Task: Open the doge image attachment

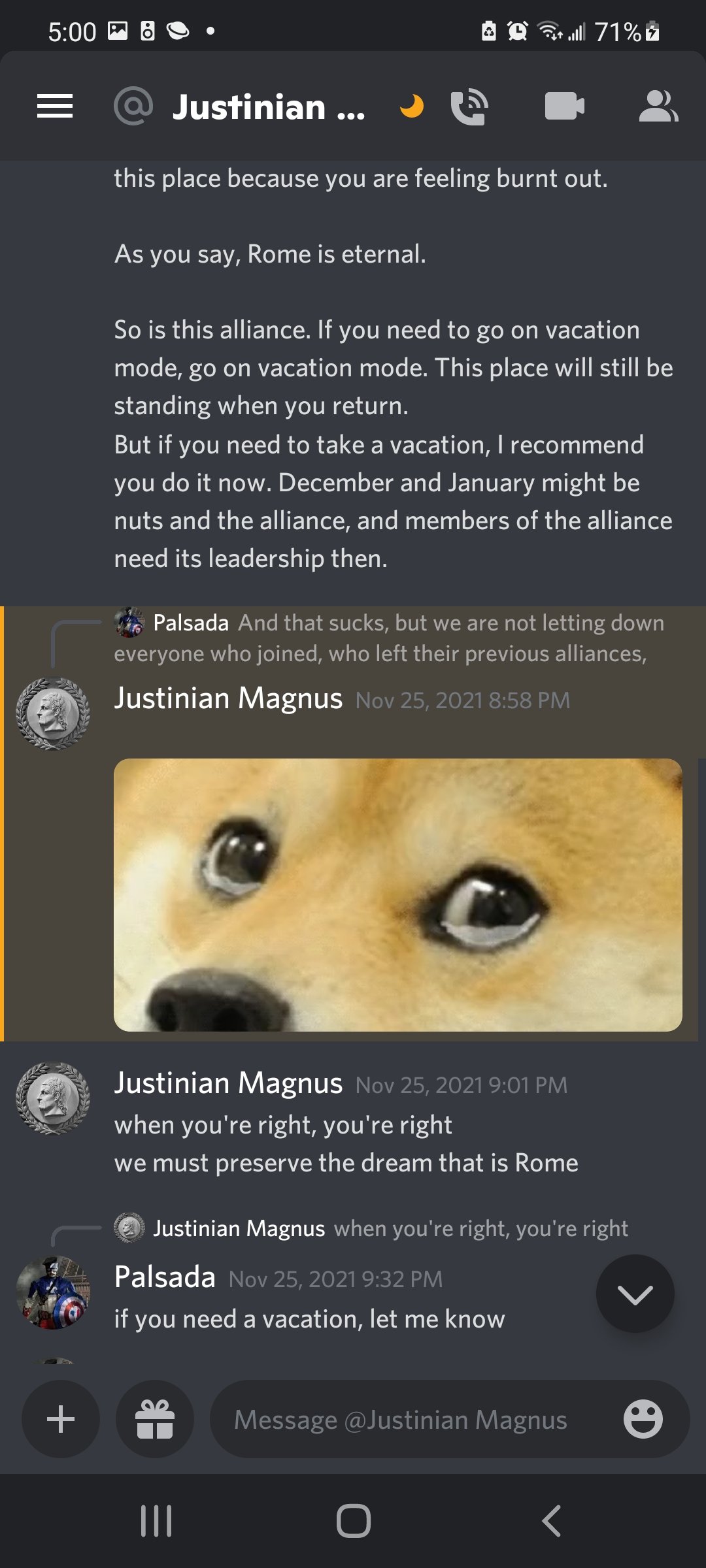Action: [x=398, y=894]
